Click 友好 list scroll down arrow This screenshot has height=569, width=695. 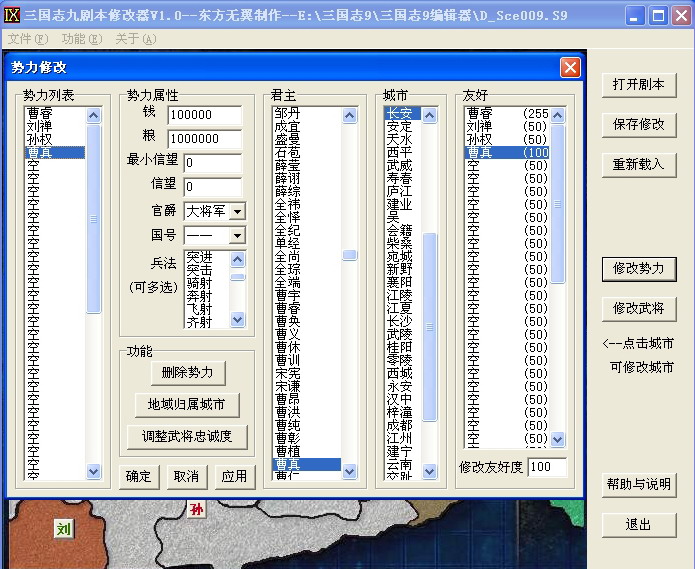557,439
